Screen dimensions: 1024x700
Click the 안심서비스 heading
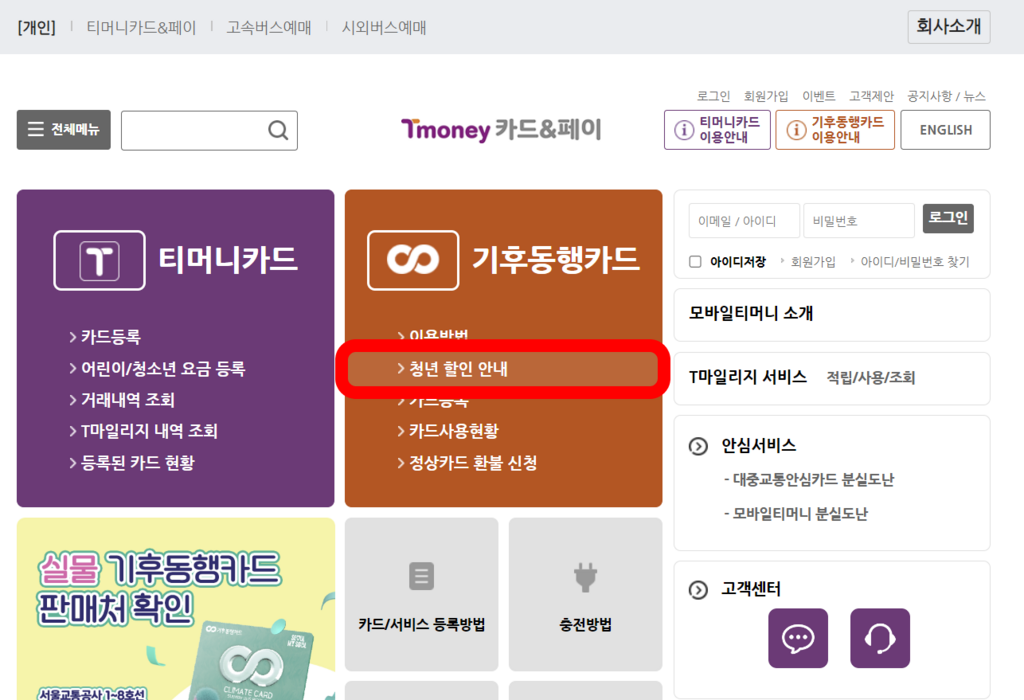click(759, 446)
